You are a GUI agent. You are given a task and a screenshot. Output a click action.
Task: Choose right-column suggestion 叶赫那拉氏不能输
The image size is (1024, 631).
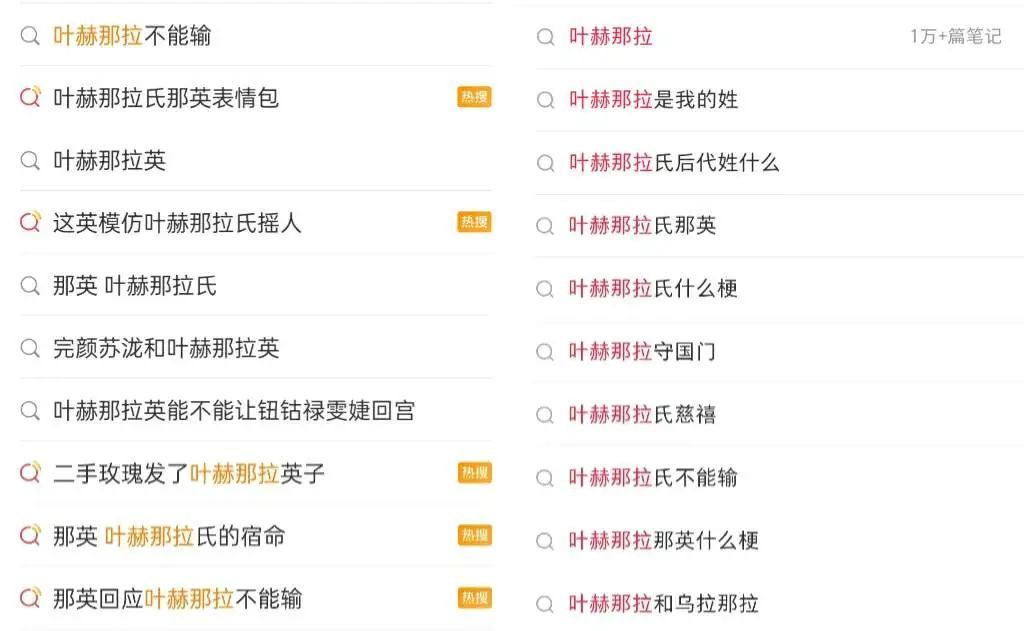(653, 478)
